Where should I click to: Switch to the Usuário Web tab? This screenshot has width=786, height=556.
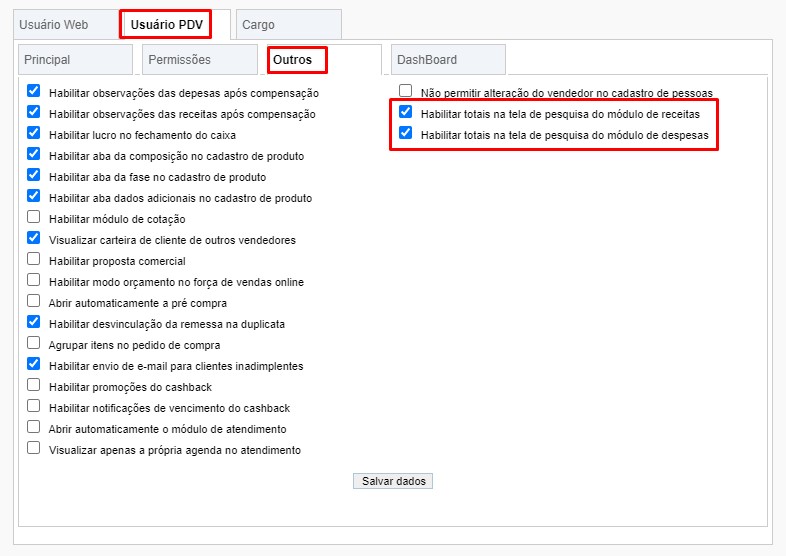(66, 25)
